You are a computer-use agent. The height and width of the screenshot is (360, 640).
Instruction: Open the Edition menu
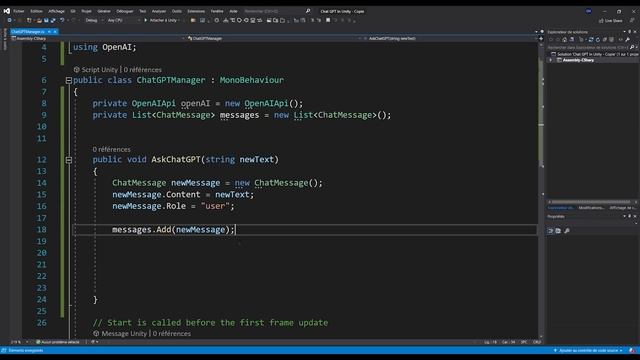pos(36,11)
